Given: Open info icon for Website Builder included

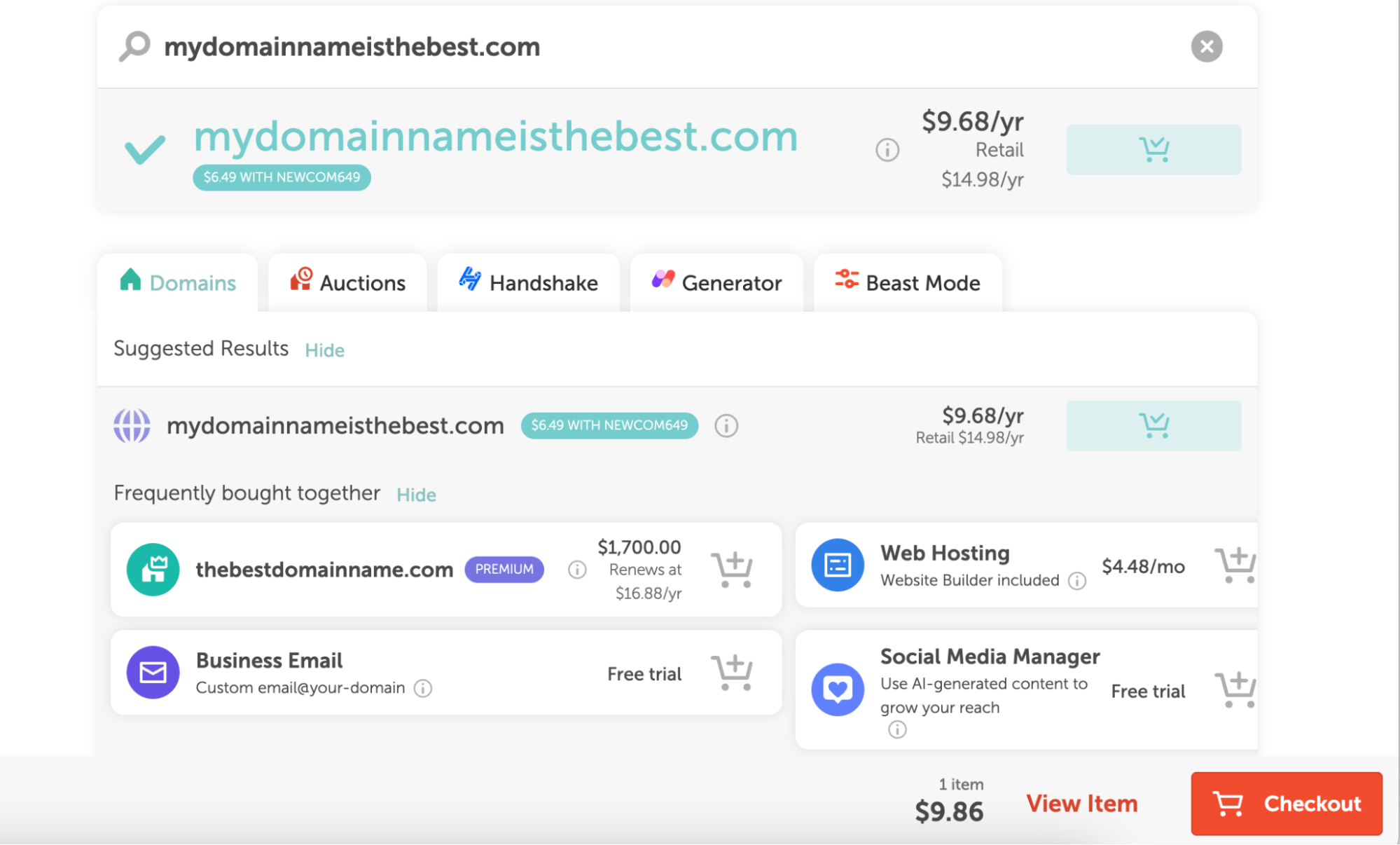Looking at the screenshot, I should pos(1076,581).
